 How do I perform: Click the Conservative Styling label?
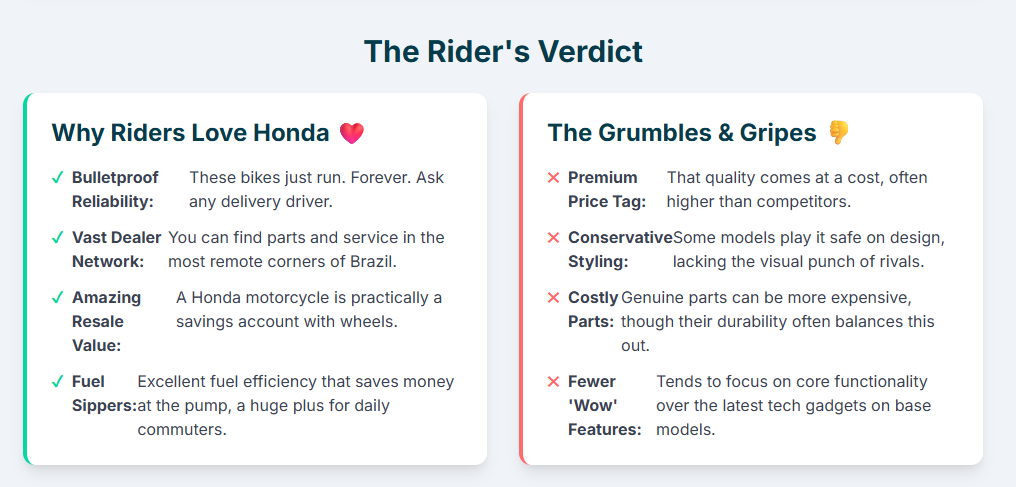(619, 249)
